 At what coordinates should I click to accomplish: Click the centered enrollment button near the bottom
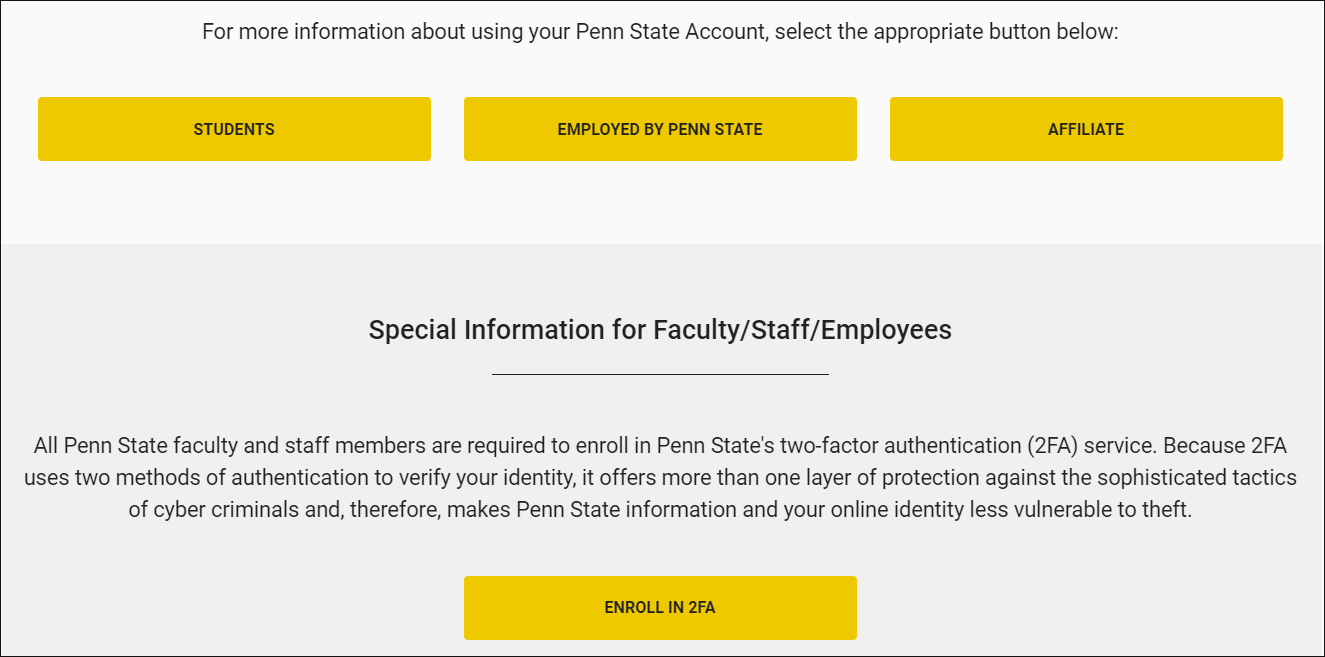(x=660, y=607)
